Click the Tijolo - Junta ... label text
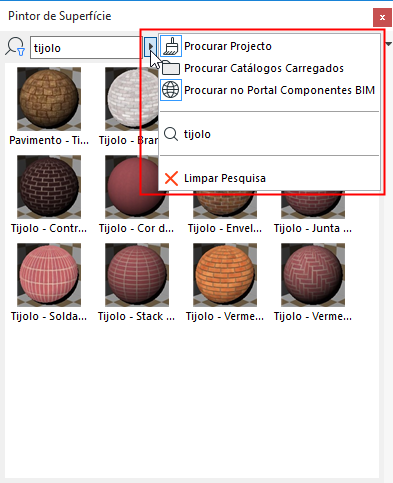The height and width of the screenshot is (483, 393). (313, 228)
